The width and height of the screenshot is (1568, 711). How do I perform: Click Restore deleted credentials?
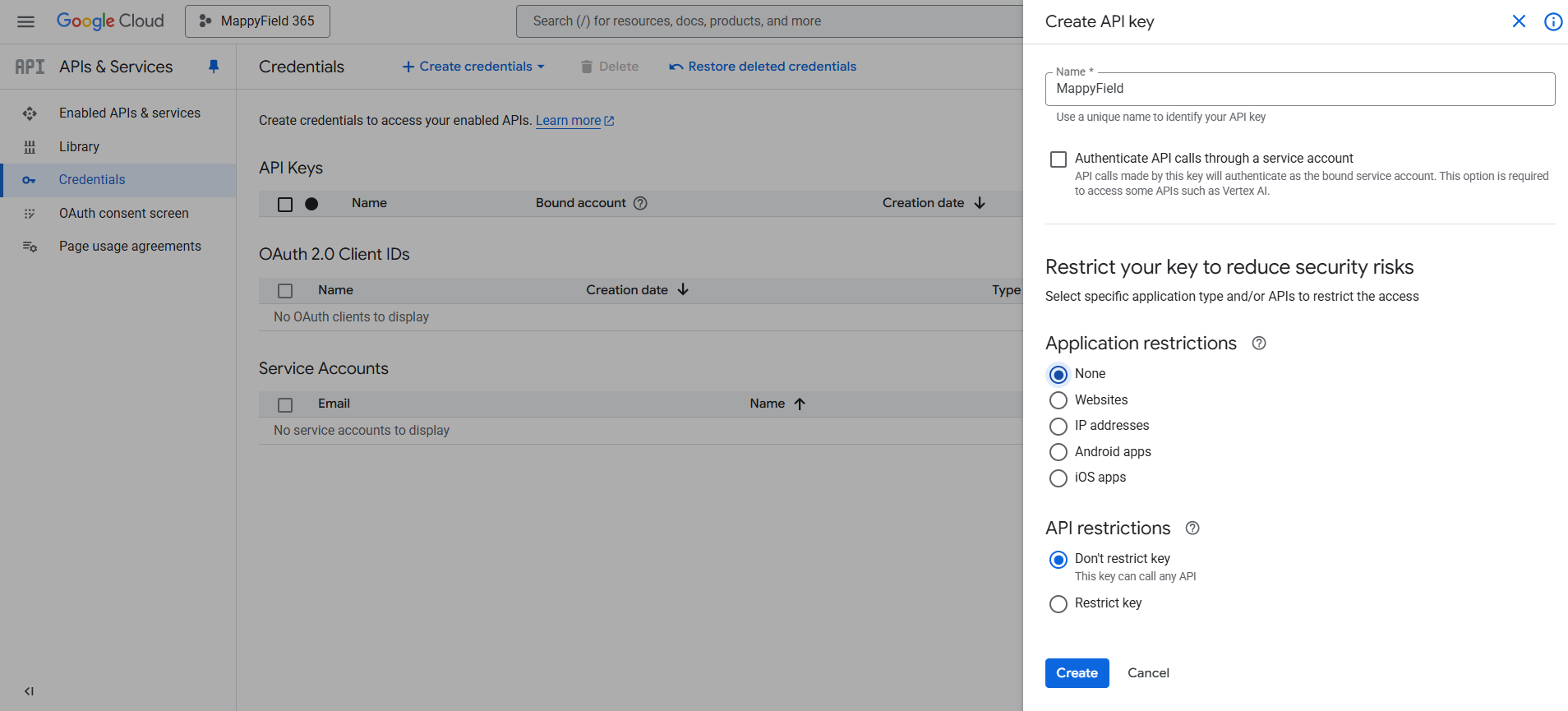763,67
